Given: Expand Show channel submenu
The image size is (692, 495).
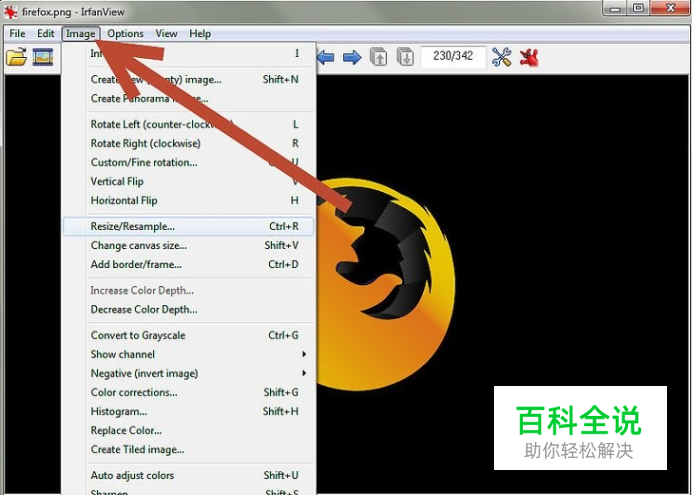Looking at the screenshot, I should click(x=188, y=354).
